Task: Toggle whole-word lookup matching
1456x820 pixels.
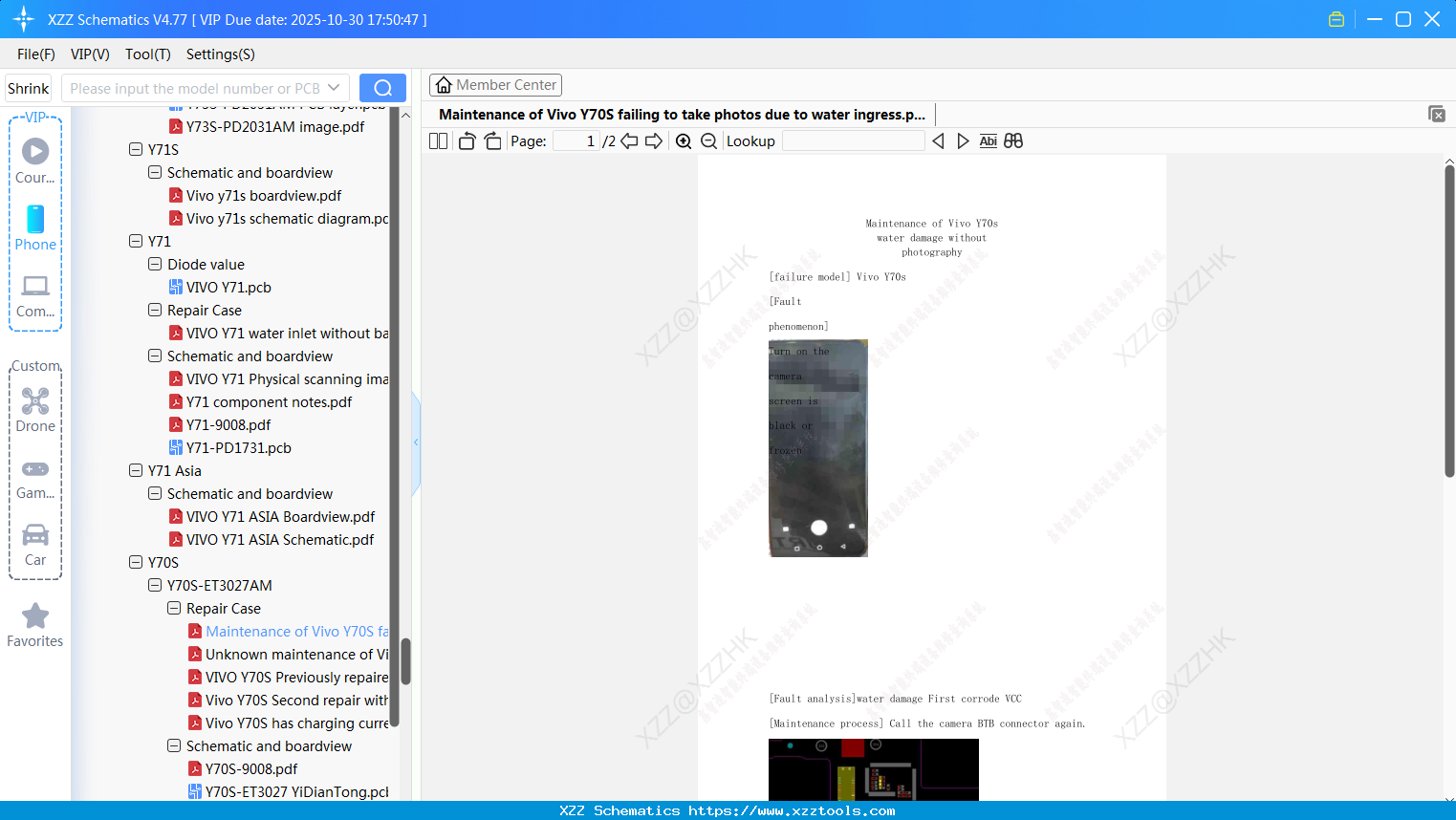Action: point(1013,140)
